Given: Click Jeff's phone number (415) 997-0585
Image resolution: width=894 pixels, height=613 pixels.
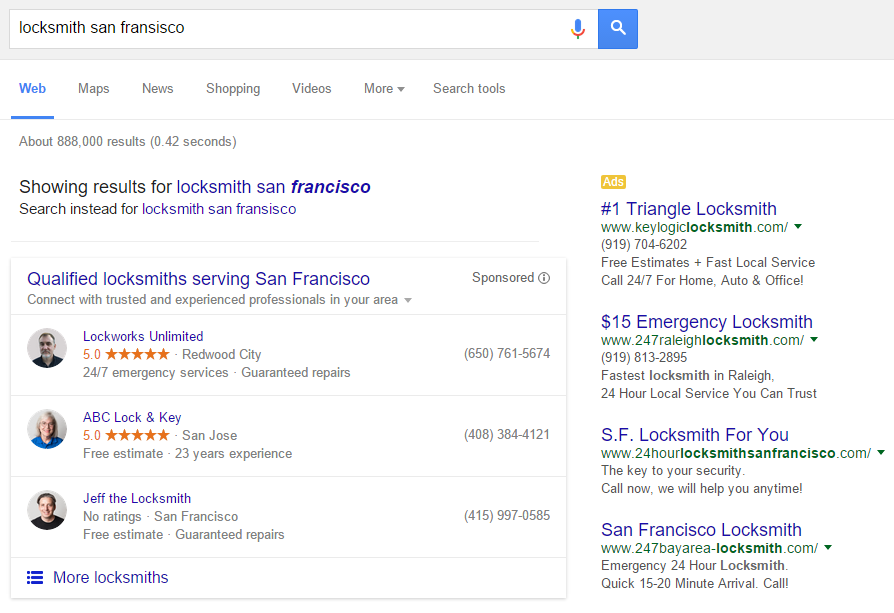Looking at the screenshot, I should [x=507, y=515].
